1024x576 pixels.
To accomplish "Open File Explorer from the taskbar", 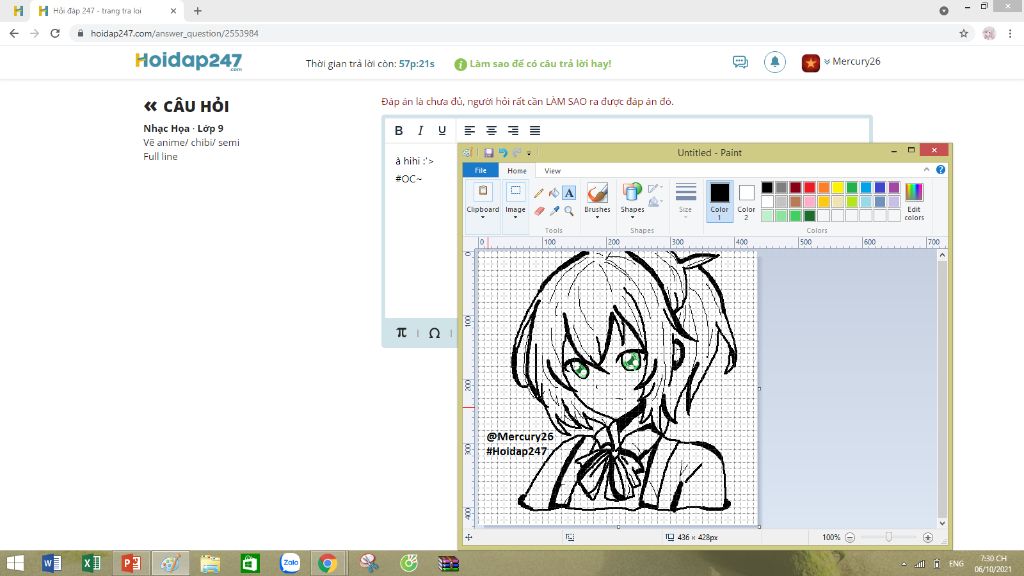I will 210,563.
